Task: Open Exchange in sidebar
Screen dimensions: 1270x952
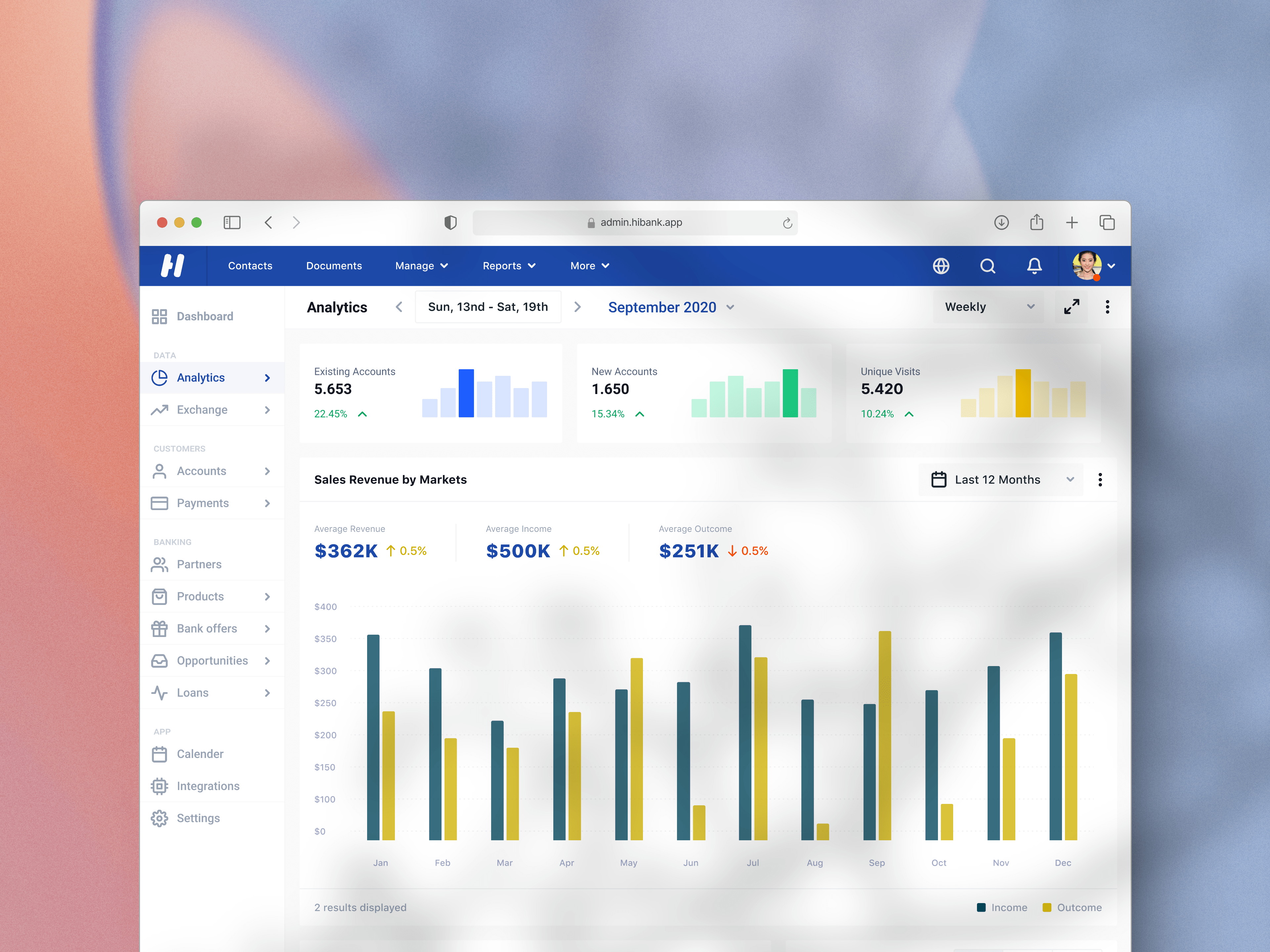Action: (x=212, y=410)
